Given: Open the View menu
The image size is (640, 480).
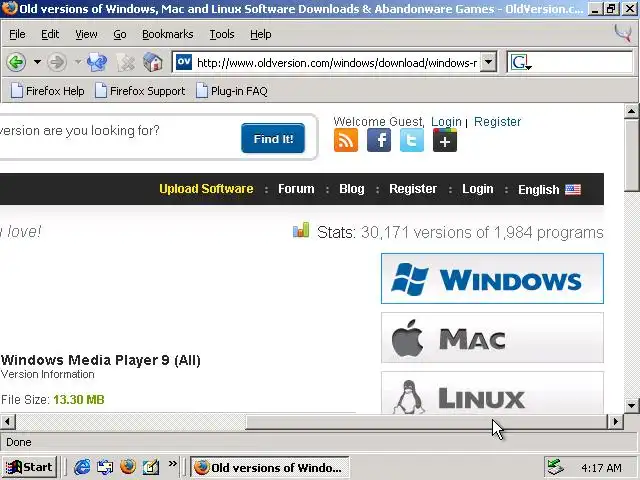Looking at the screenshot, I should (x=86, y=34).
